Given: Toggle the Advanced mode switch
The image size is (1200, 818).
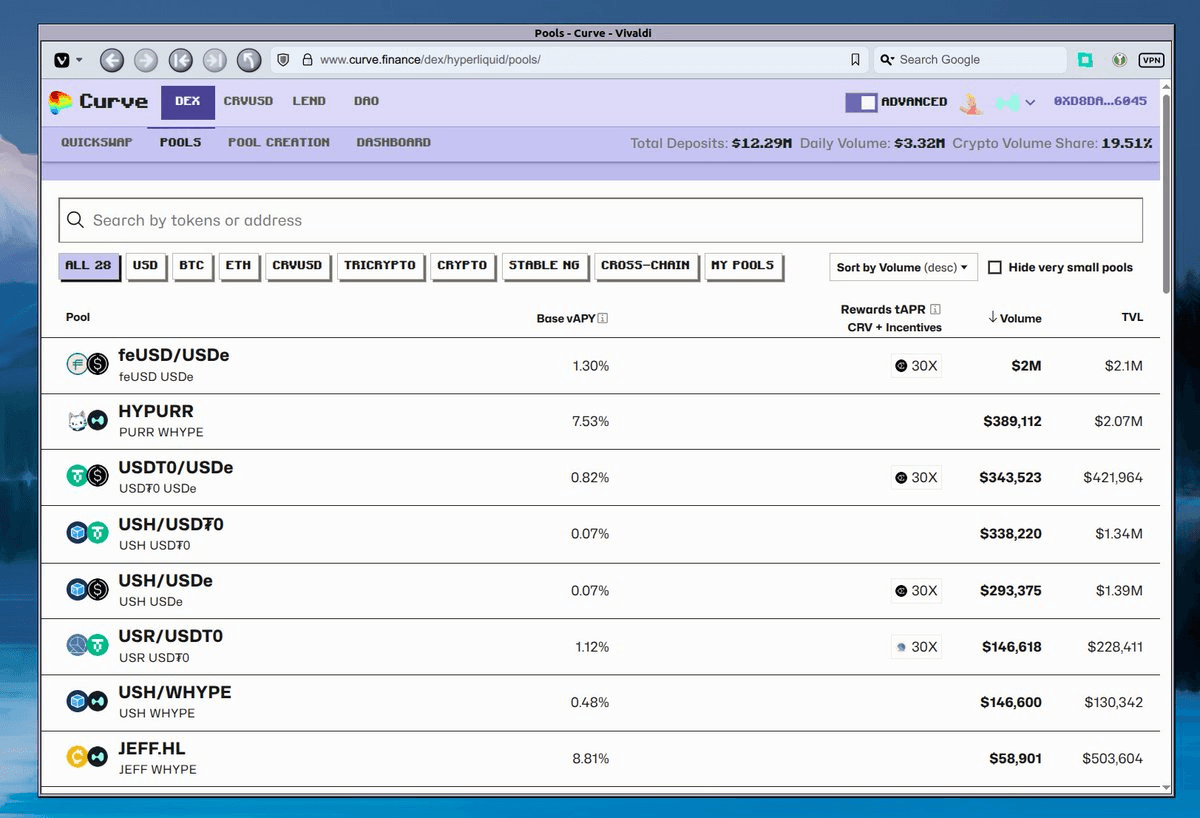Looking at the screenshot, I should coord(861,102).
